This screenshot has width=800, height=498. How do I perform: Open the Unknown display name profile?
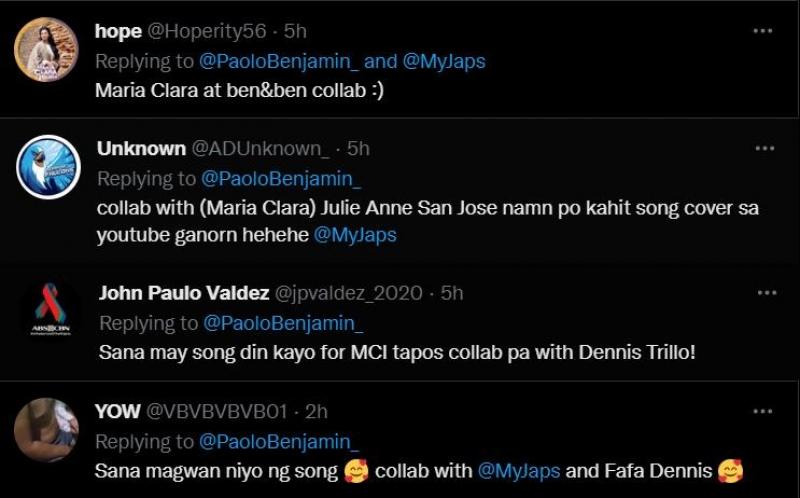coord(141,148)
